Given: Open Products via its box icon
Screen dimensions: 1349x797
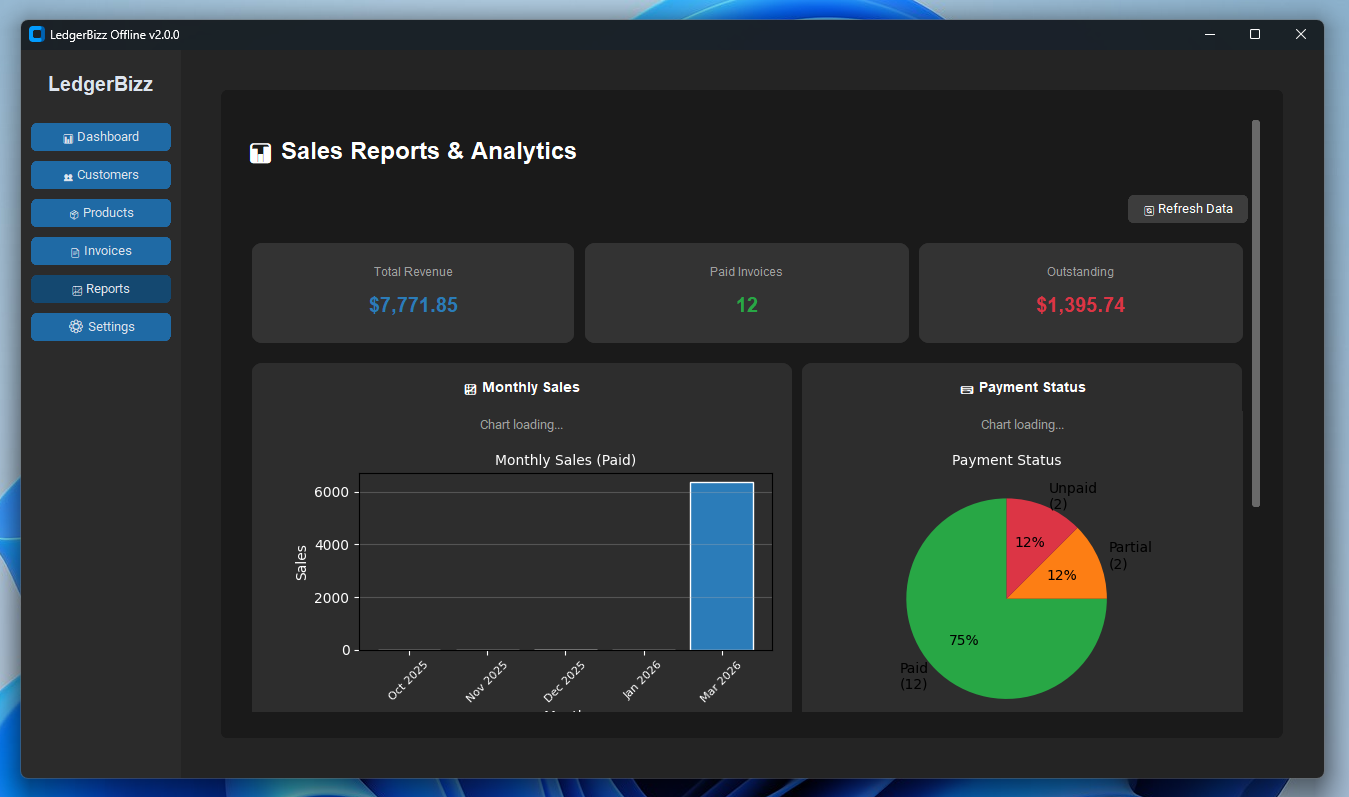Looking at the screenshot, I should [x=74, y=213].
